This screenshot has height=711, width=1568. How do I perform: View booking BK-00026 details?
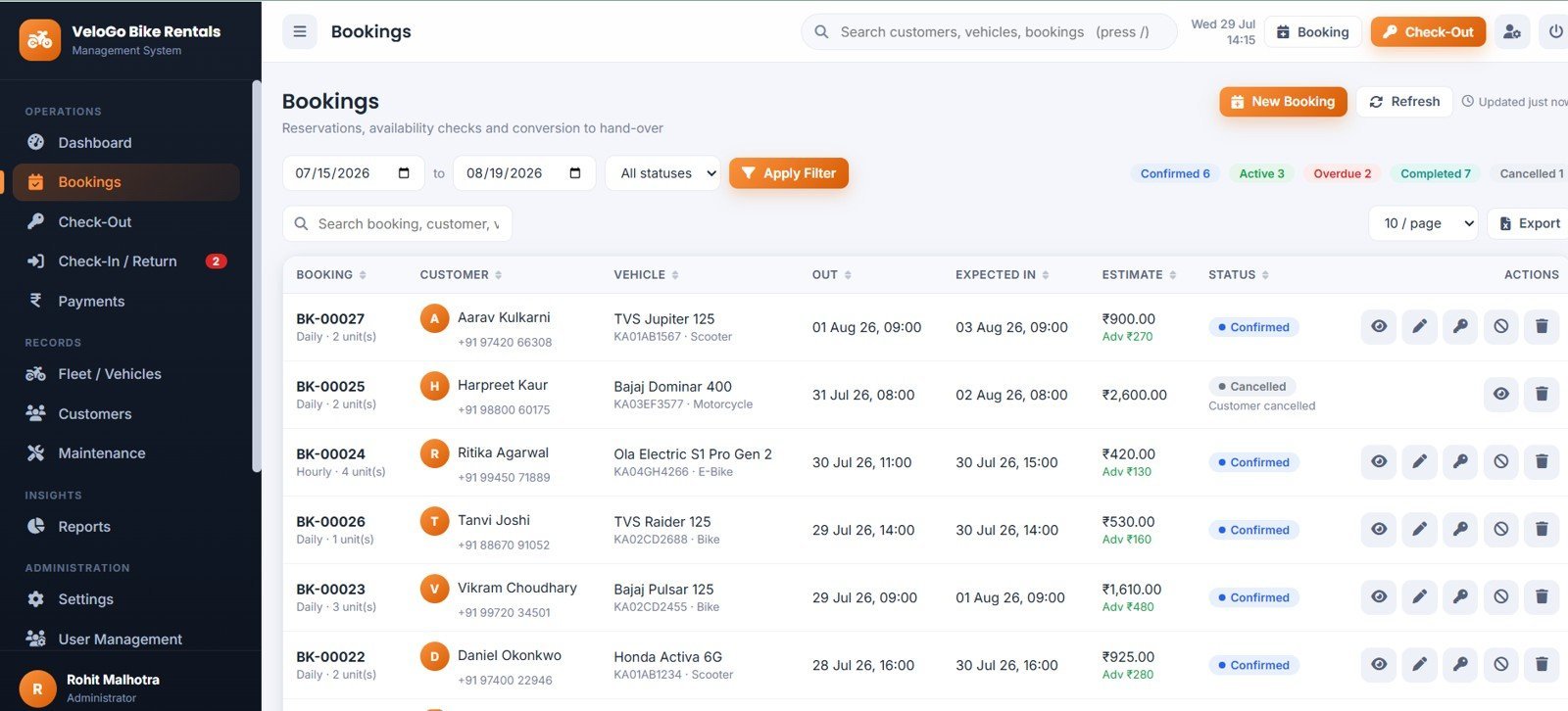pos(1379,529)
